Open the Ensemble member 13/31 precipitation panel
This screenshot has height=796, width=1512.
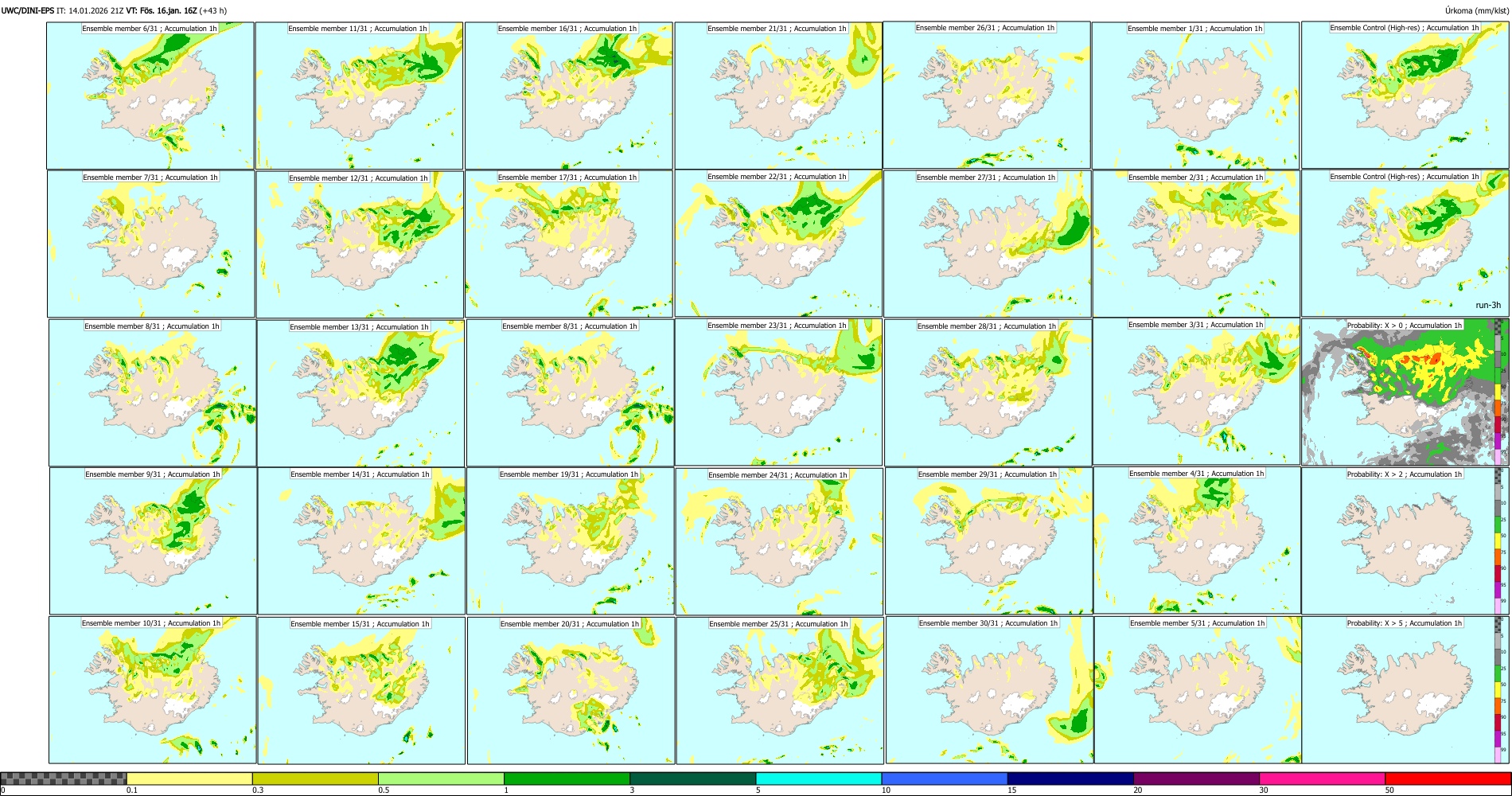click(361, 393)
